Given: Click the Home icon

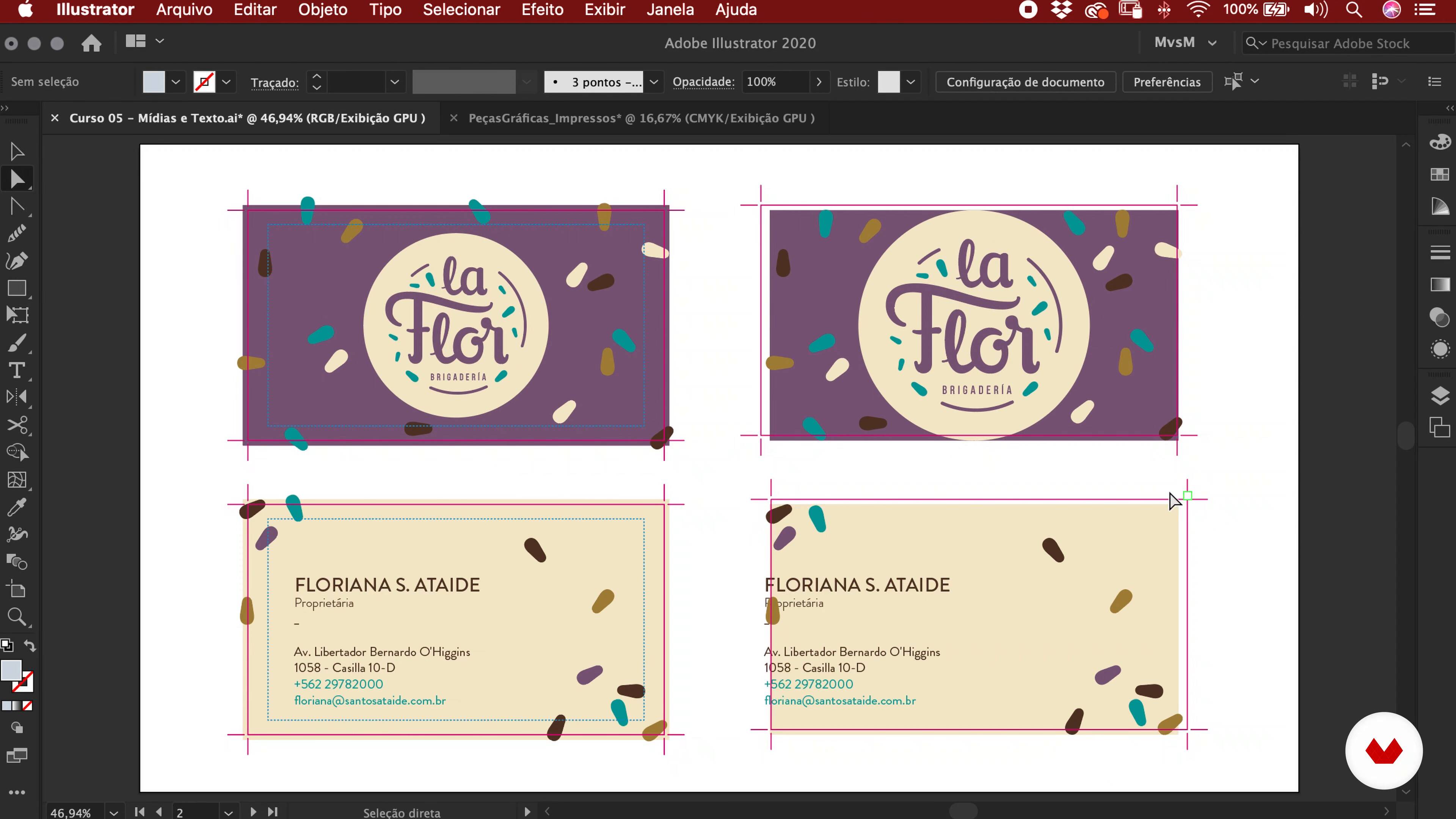Looking at the screenshot, I should (91, 43).
